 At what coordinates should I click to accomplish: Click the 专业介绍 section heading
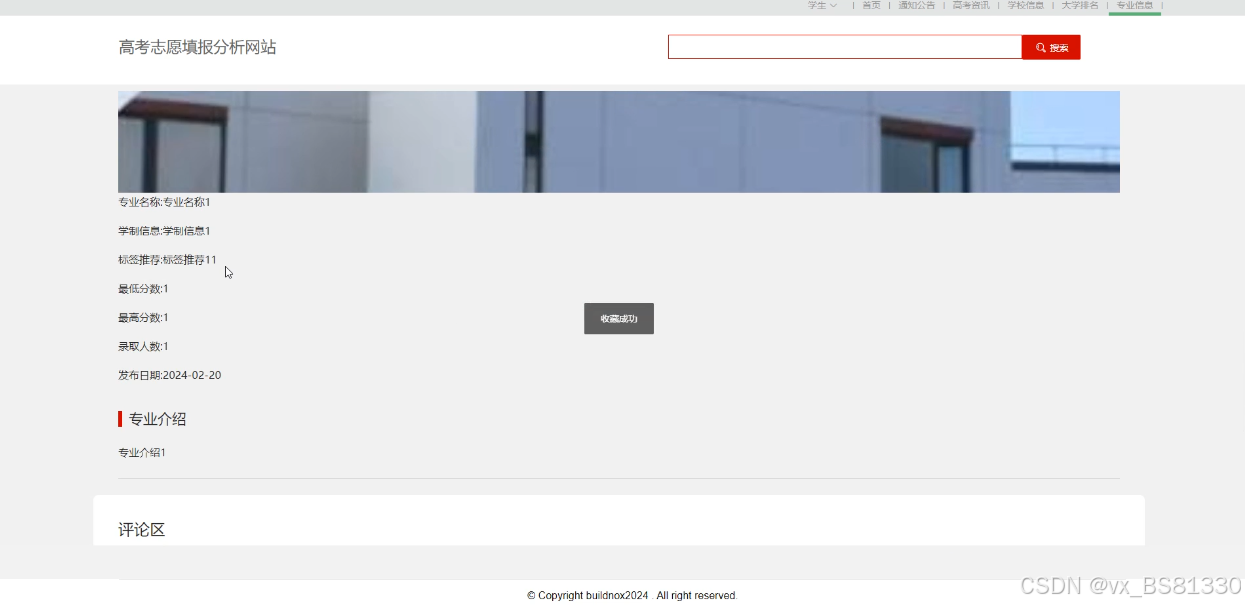(x=157, y=419)
